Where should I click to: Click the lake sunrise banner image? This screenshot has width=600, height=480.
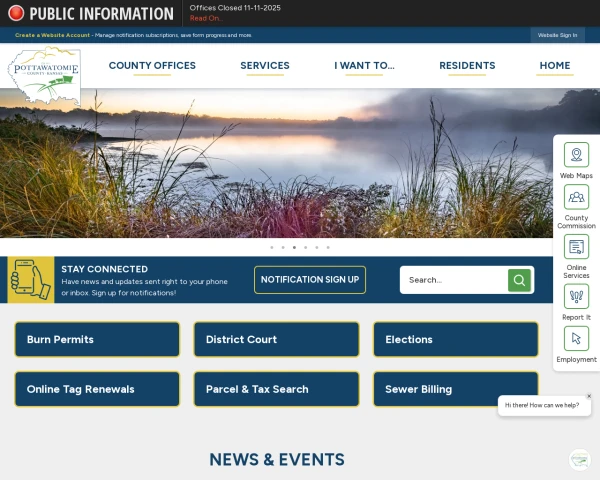(x=276, y=163)
